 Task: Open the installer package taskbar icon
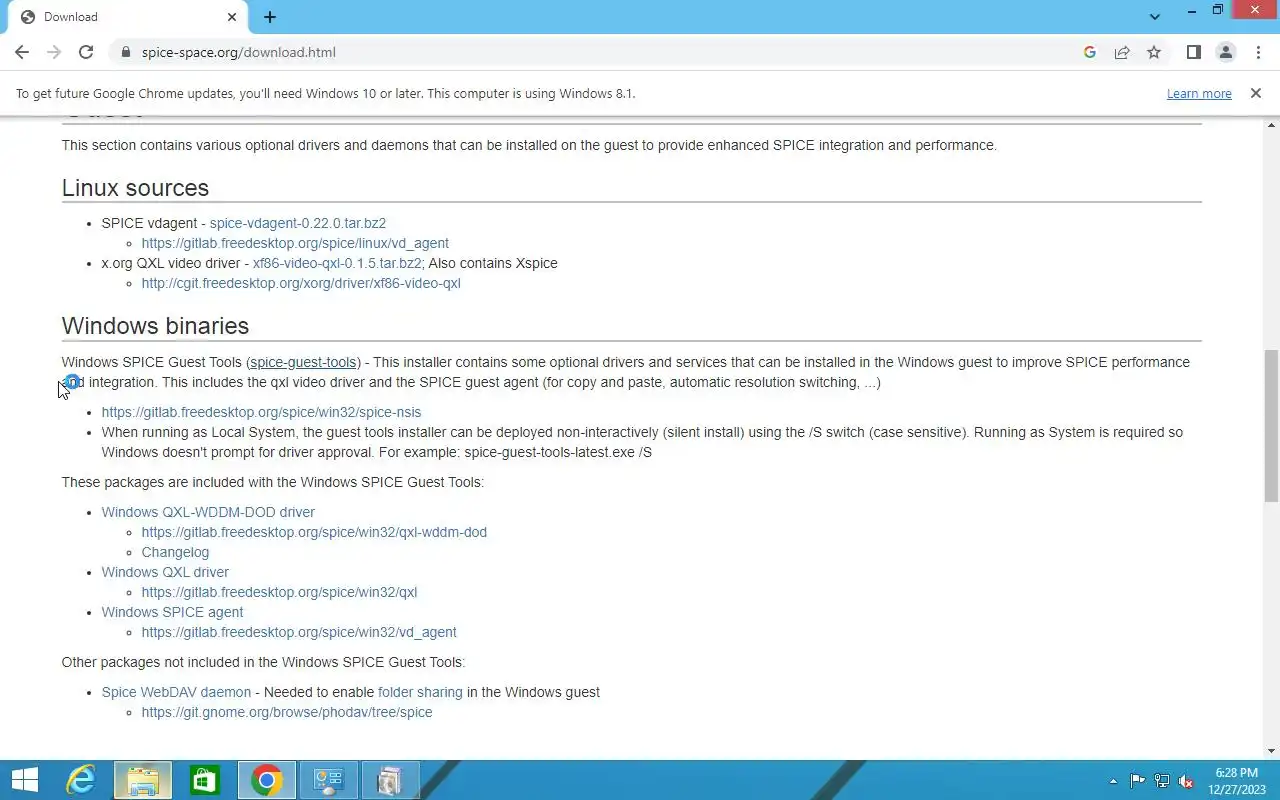[389, 780]
